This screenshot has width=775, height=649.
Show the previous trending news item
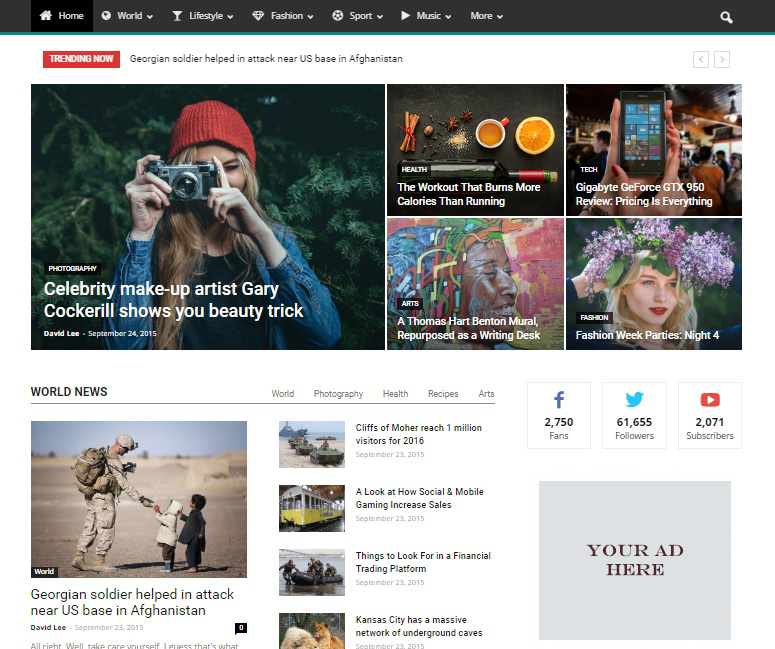(701, 60)
